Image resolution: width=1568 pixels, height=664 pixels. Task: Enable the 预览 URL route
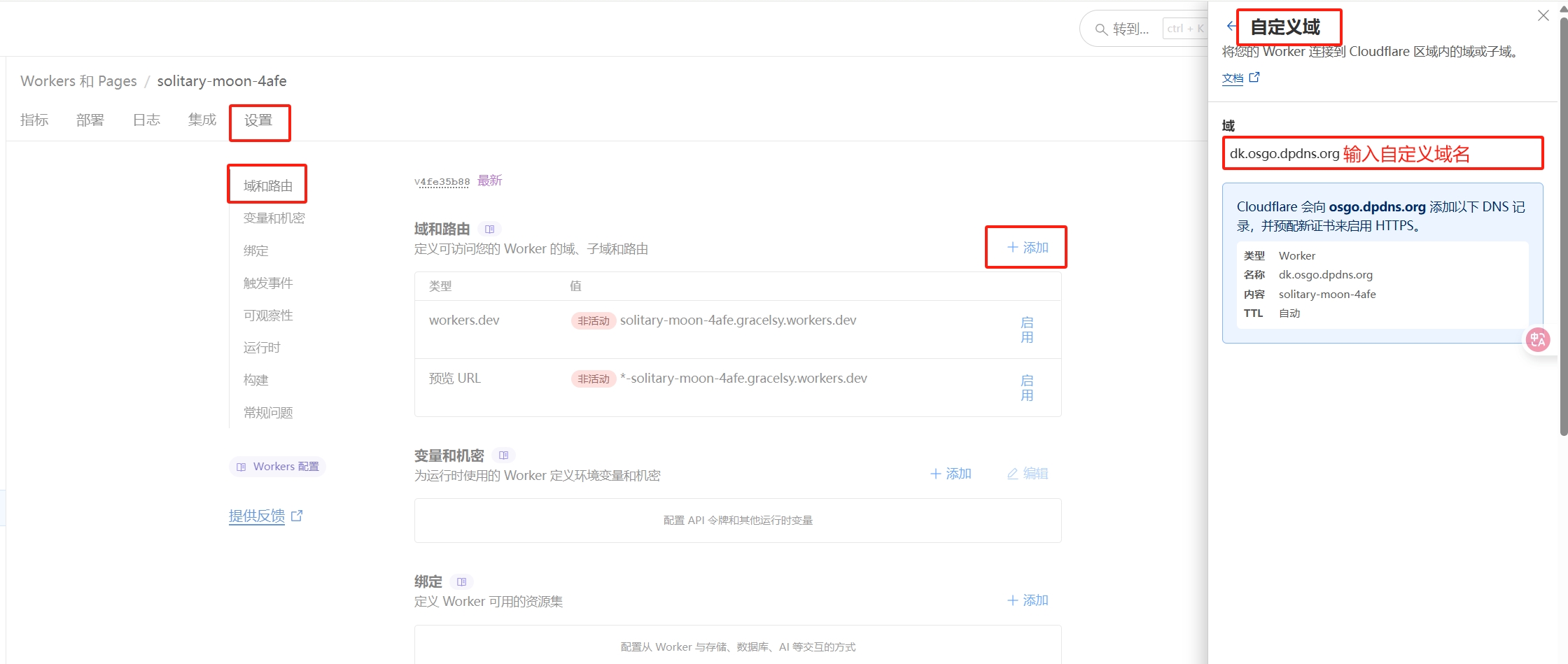click(x=1027, y=388)
